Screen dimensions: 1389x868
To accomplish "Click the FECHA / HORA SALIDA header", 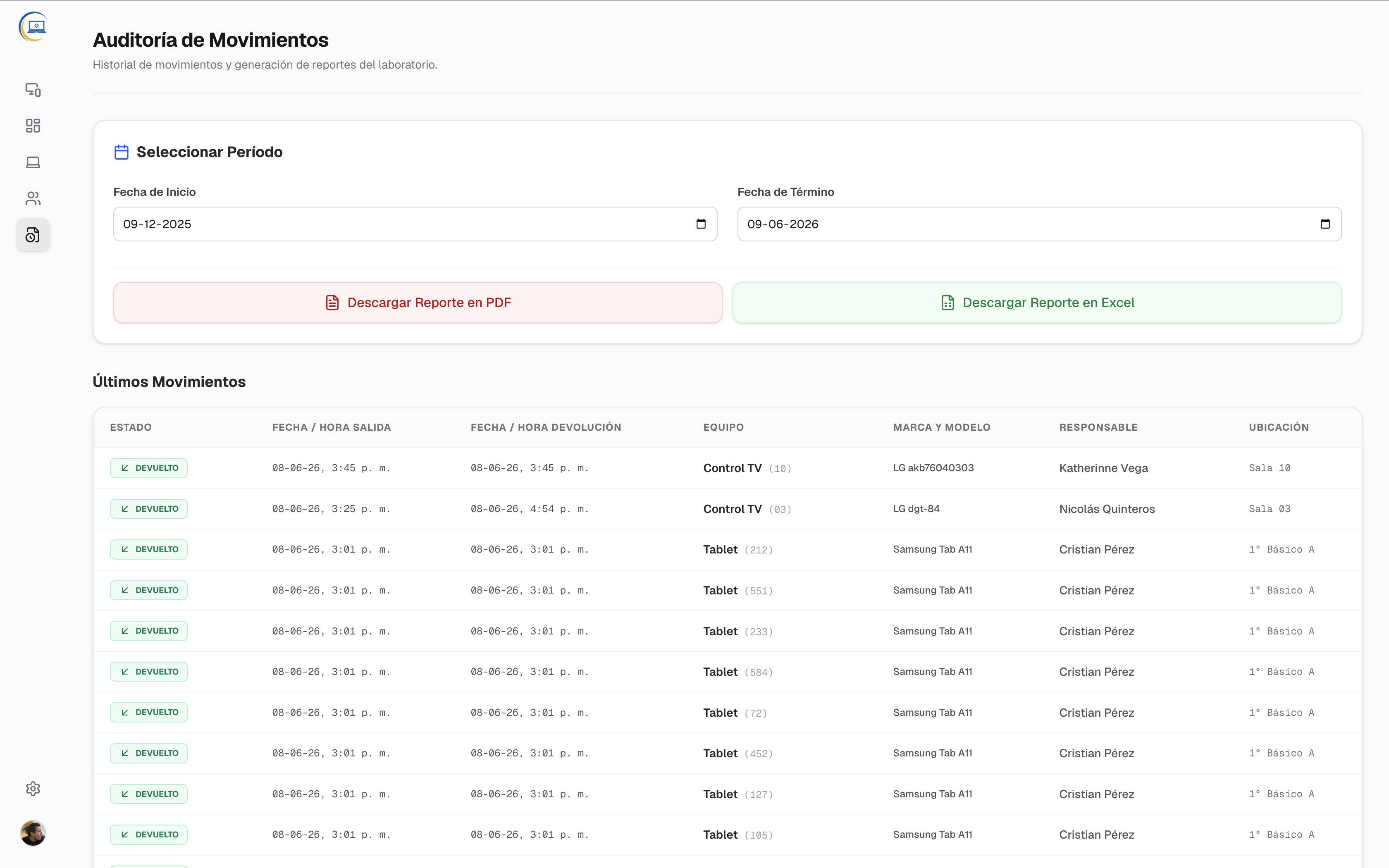I will [x=331, y=427].
